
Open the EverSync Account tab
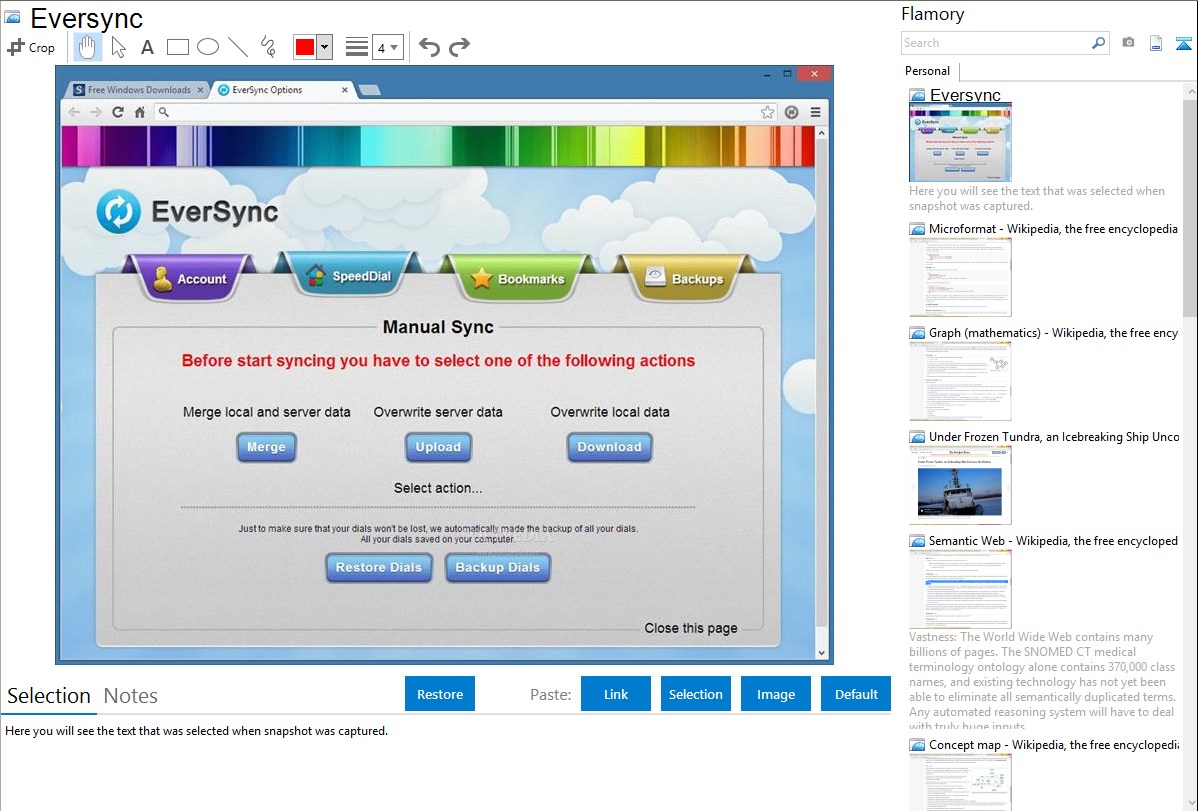189,278
